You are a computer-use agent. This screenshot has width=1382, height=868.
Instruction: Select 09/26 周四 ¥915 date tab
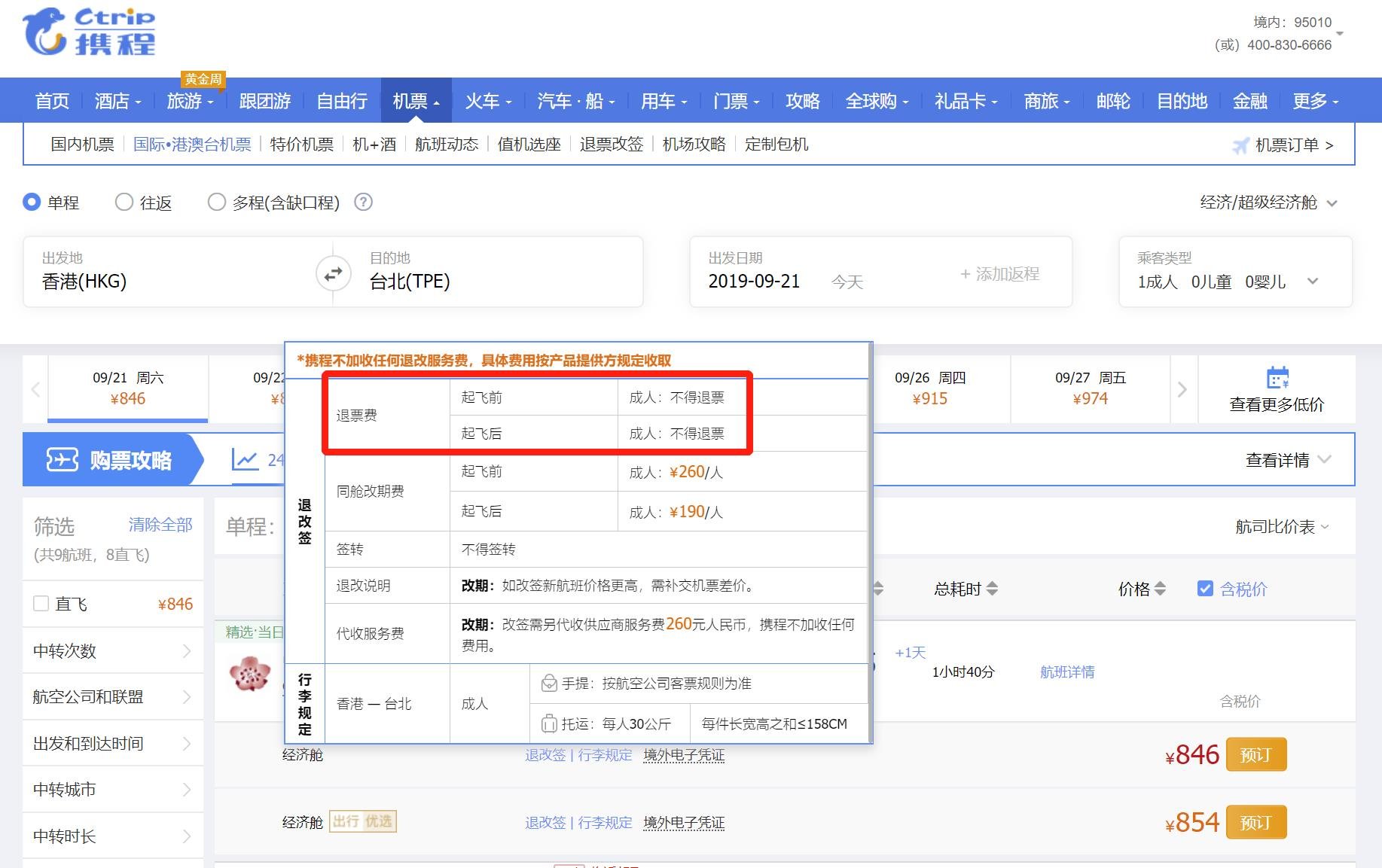pos(930,388)
